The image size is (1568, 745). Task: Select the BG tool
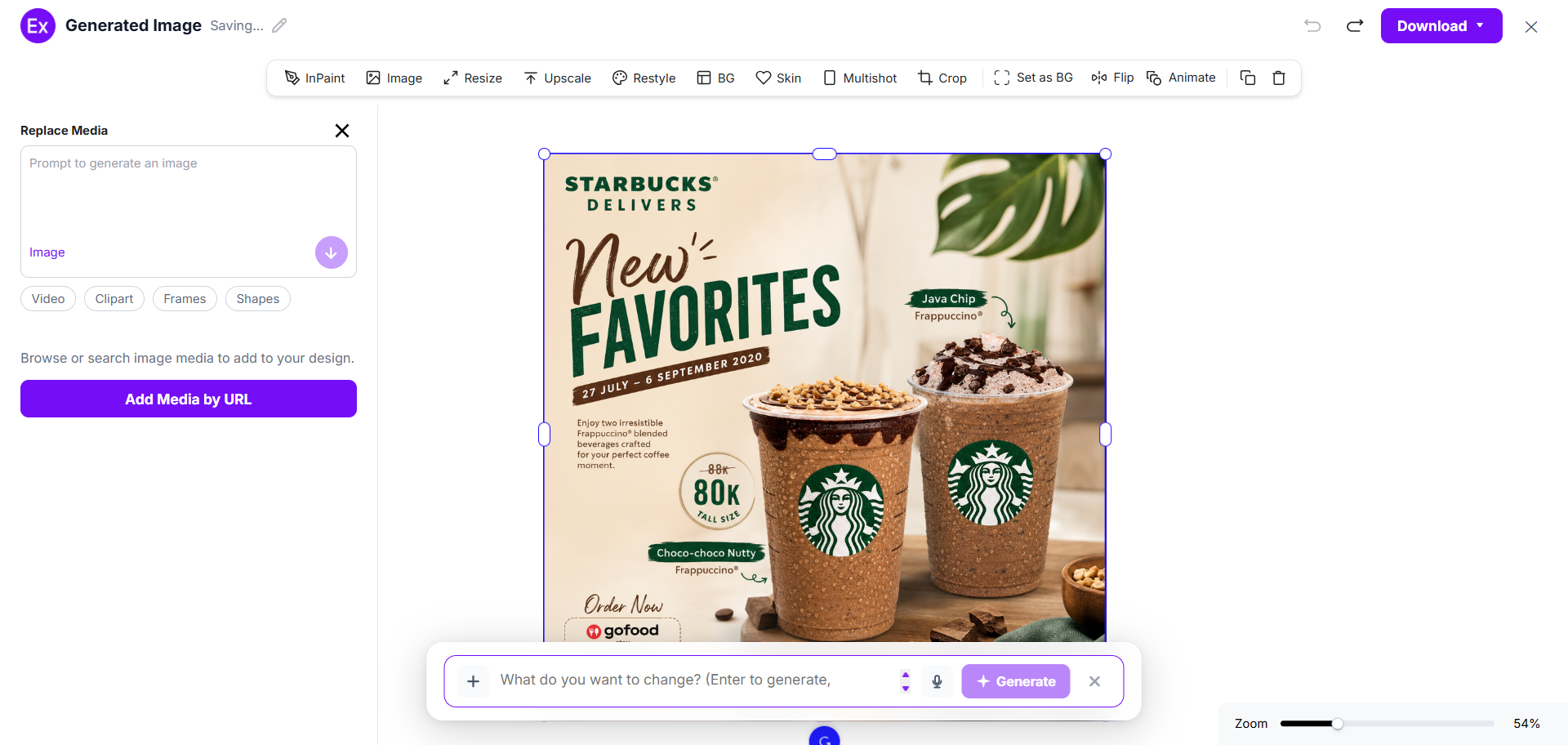(x=715, y=78)
